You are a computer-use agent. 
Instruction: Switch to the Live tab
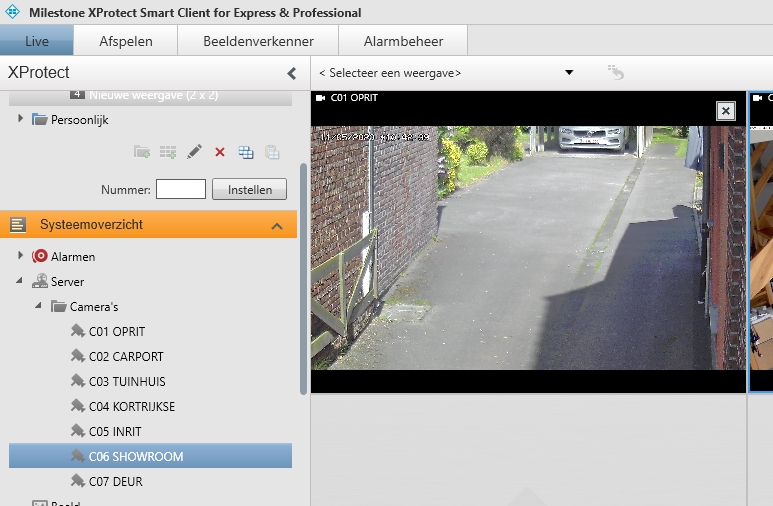(37, 41)
